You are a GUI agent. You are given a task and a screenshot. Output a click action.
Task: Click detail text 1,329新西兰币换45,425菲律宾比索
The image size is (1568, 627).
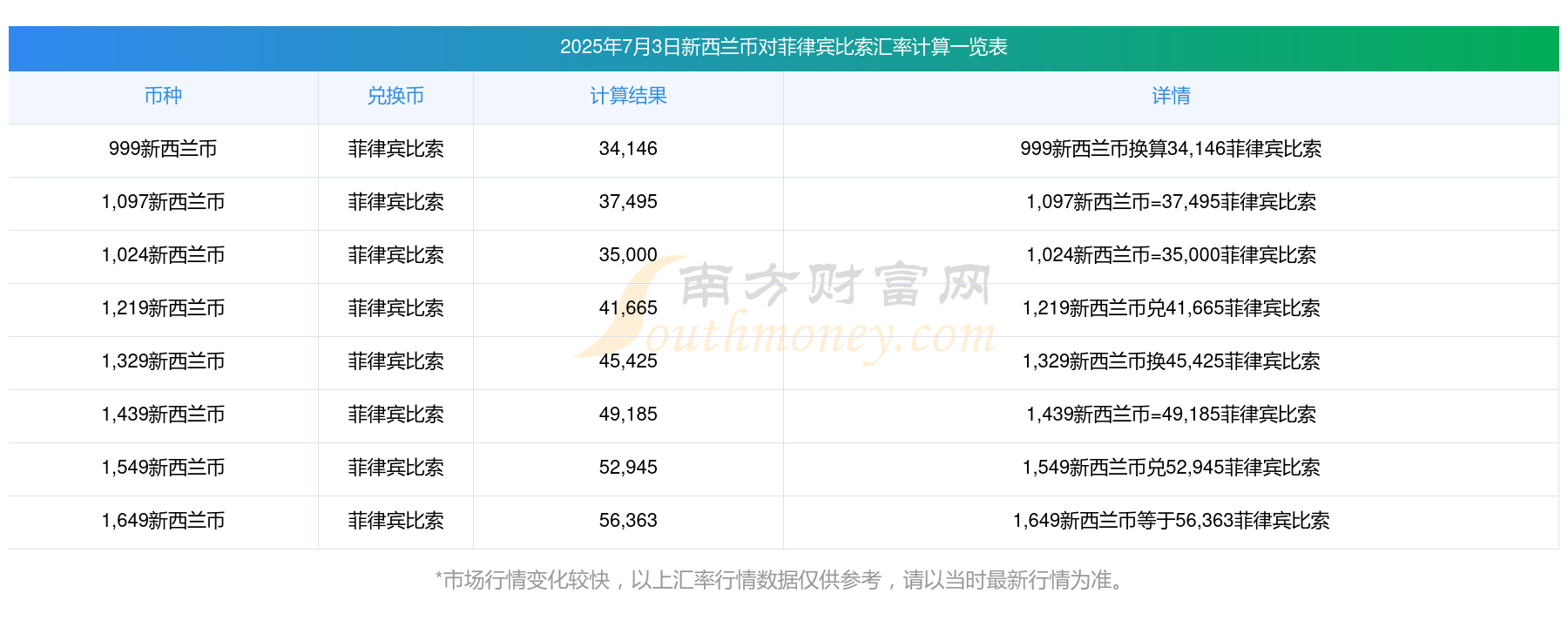pos(1171,361)
